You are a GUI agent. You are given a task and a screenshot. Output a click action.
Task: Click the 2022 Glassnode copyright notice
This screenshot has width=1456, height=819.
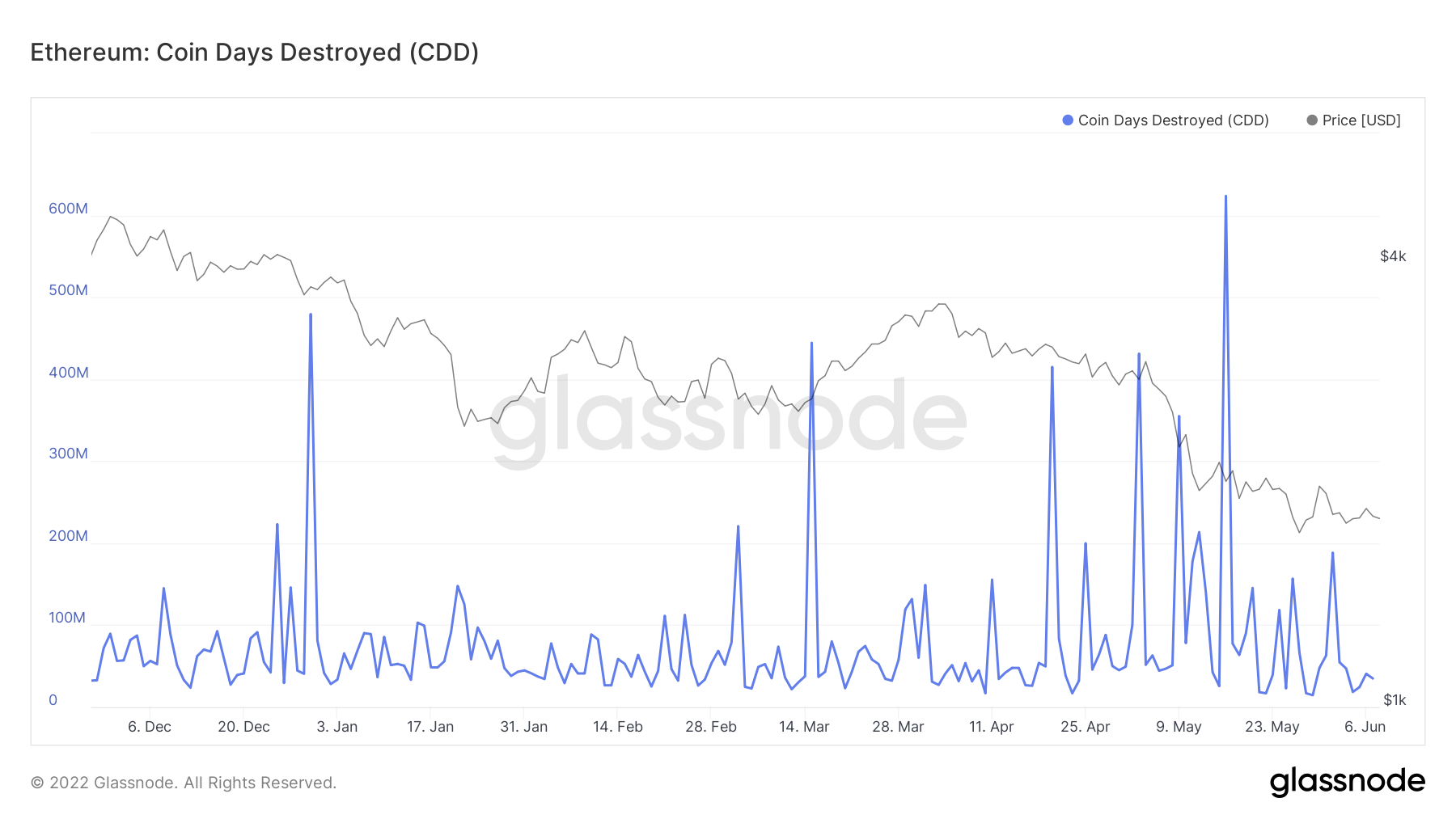(184, 783)
